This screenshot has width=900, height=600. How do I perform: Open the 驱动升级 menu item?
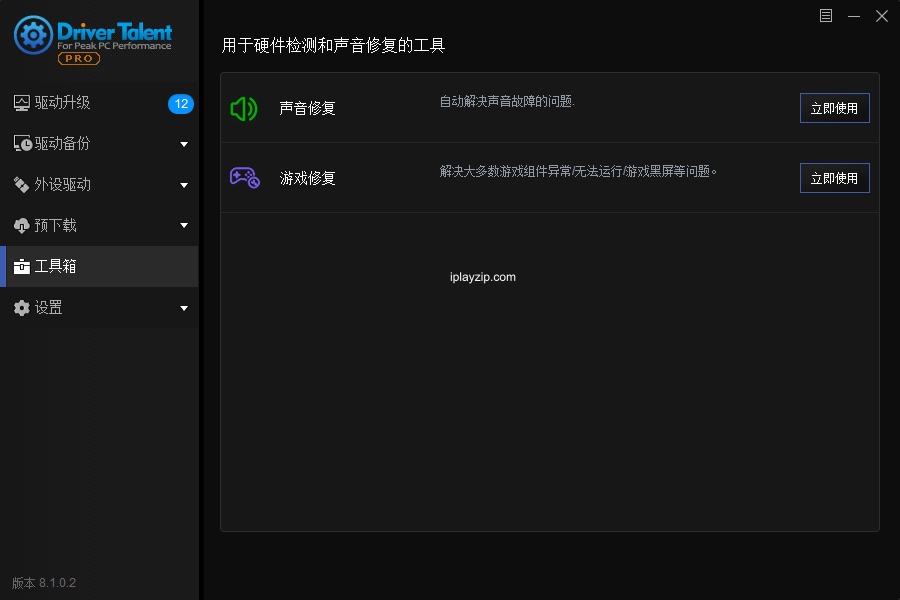[x=99, y=103]
